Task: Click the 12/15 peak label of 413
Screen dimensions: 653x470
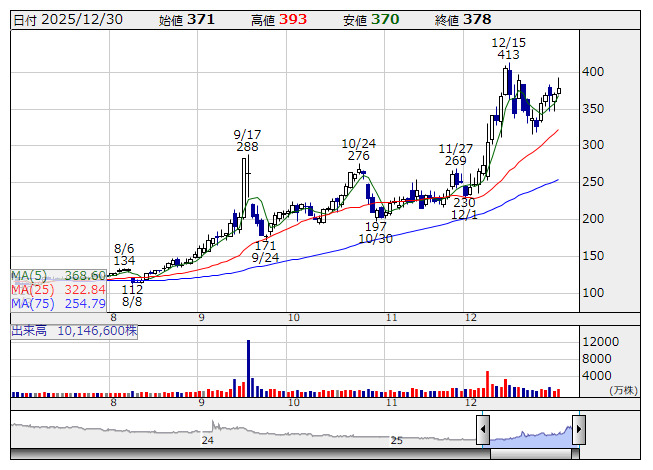Action: click(x=509, y=50)
